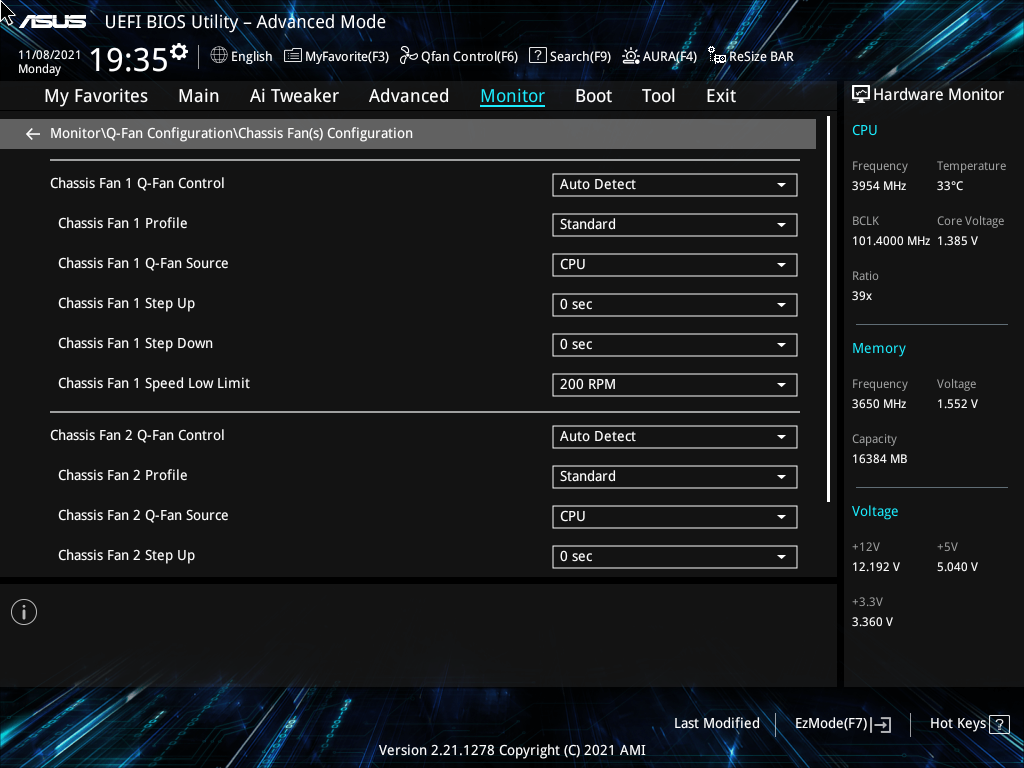This screenshot has width=1024, height=768.
Task: Open Chassis Fan 1 Profile dropdown
Action: coord(675,225)
